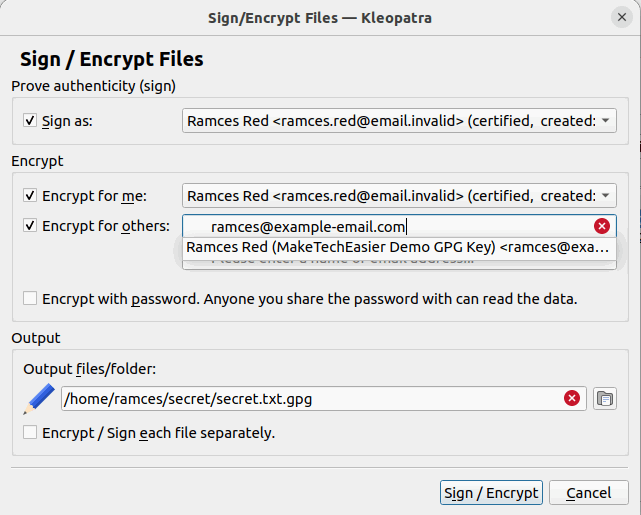The height and width of the screenshot is (515, 641).
Task: Click the blue pencil output icon
Action: point(38,398)
